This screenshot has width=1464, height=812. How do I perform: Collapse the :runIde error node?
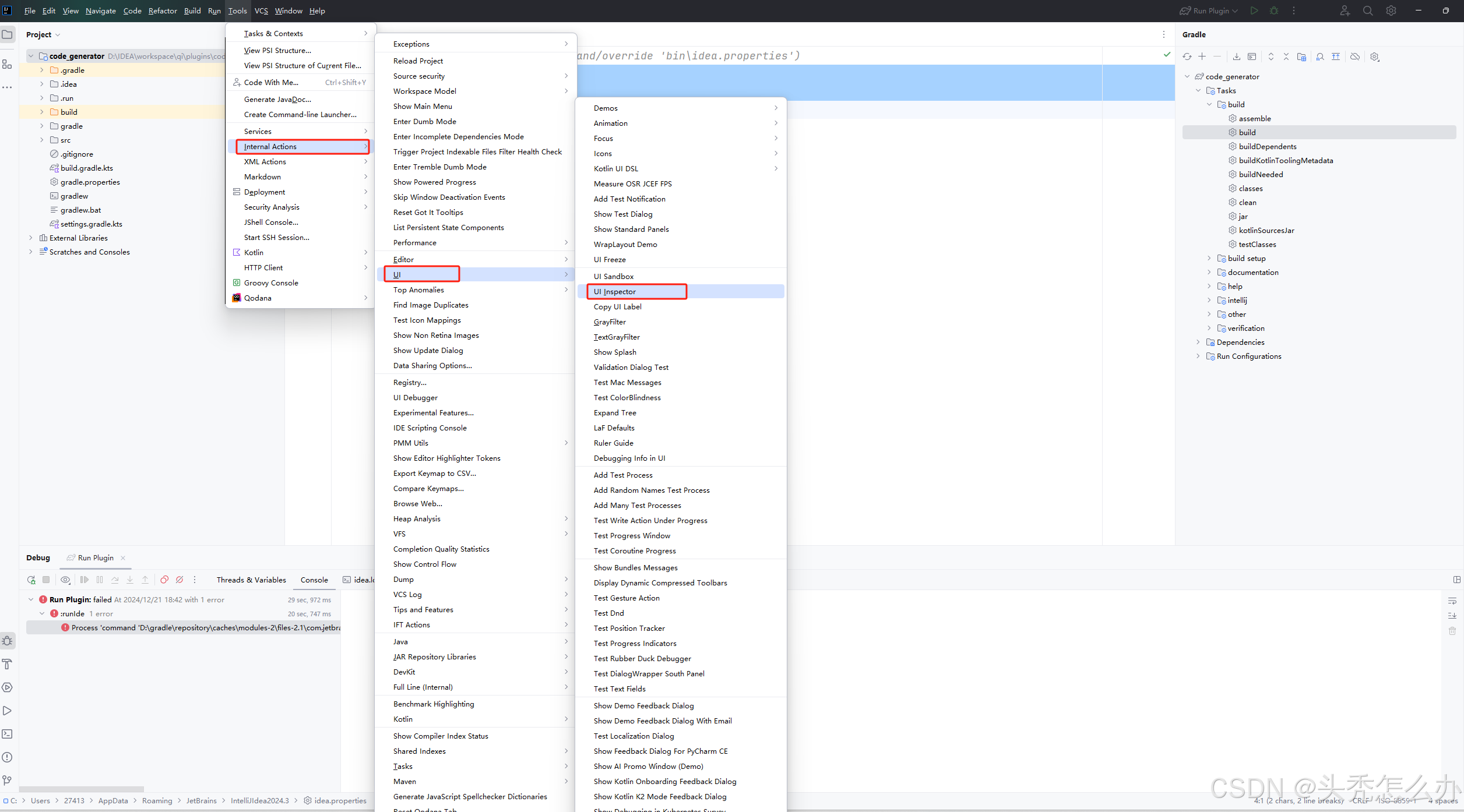pos(42,613)
